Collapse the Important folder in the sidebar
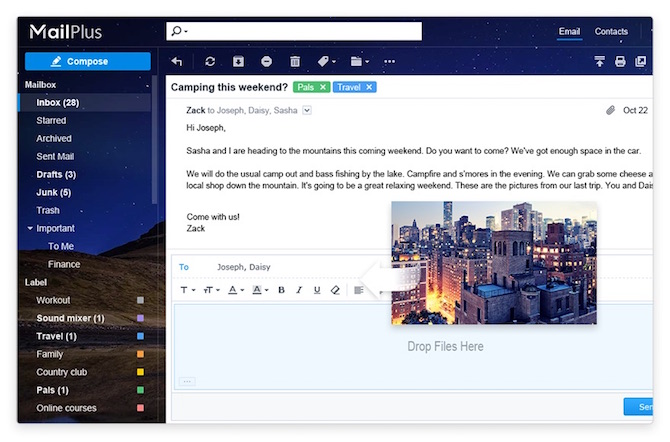 coord(30,228)
